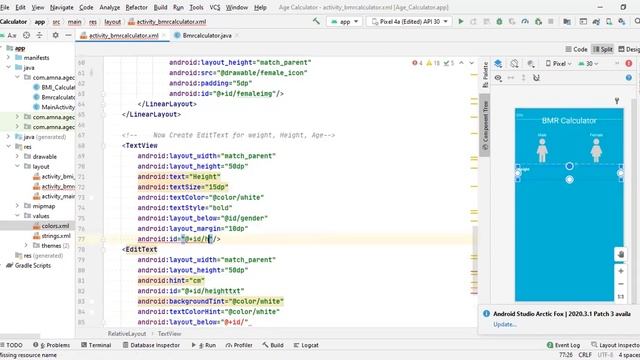
Task: Run the app with green play icon
Action: [461, 21]
